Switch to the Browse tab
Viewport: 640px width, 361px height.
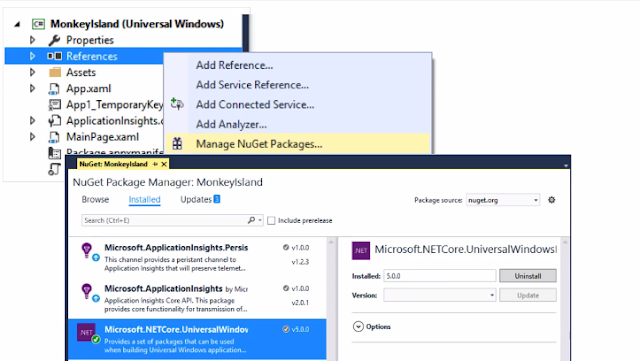tap(95, 199)
